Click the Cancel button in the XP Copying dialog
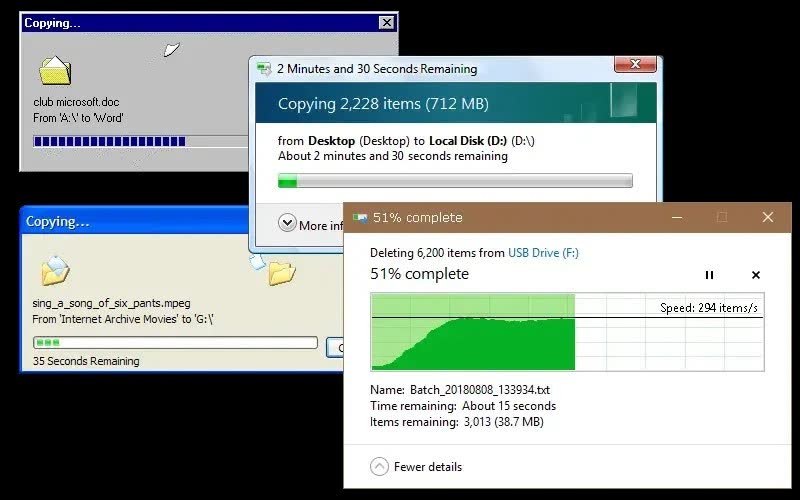This screenshot has width=800, height=500. [335, 347]
